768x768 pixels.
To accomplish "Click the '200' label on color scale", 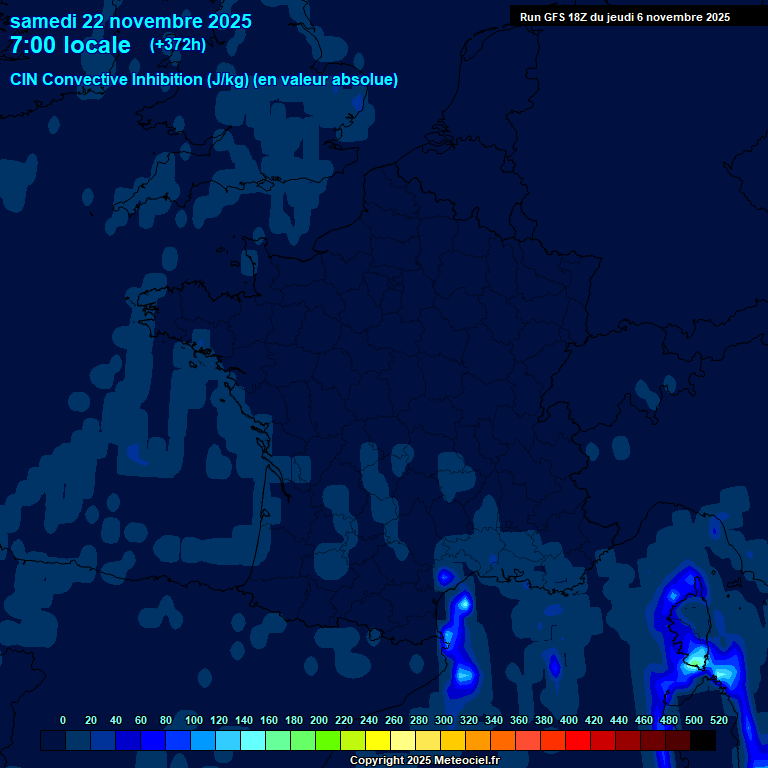I will point(319,721).
